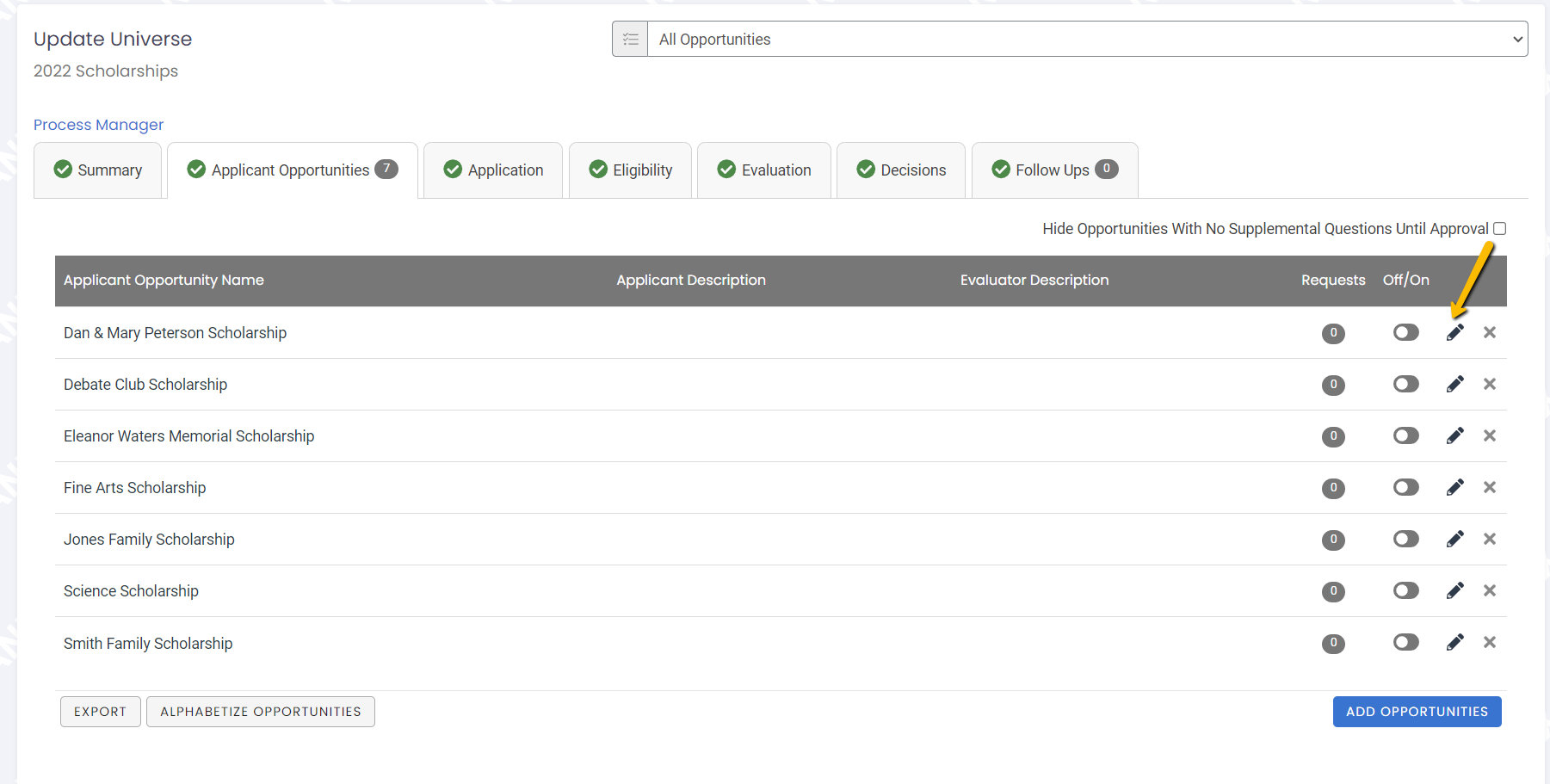Viewport: 1550px width, 784px height.
Task: Select the Smith Family Scholarship name
Action: tap(148, 644)
